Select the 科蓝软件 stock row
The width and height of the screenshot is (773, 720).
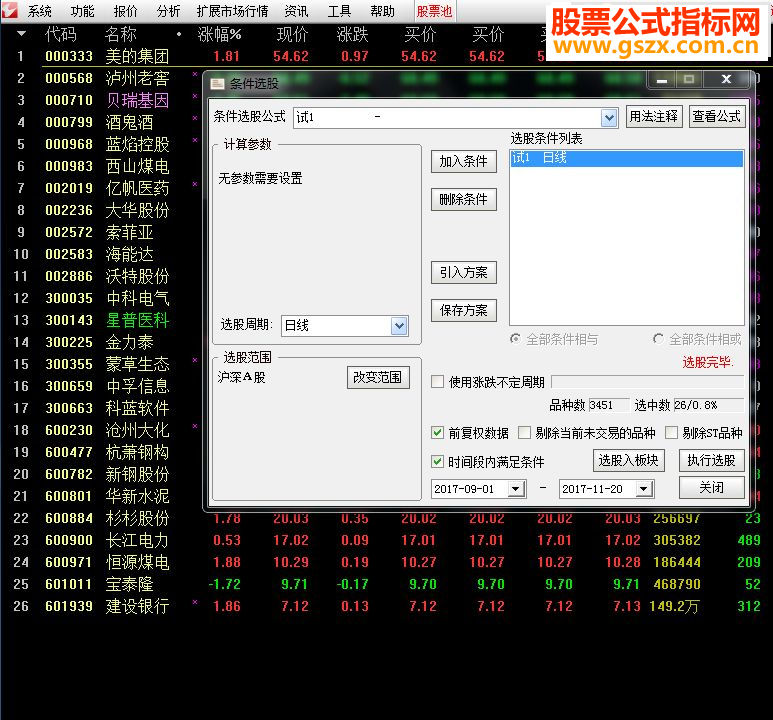[x=138, y=408]
